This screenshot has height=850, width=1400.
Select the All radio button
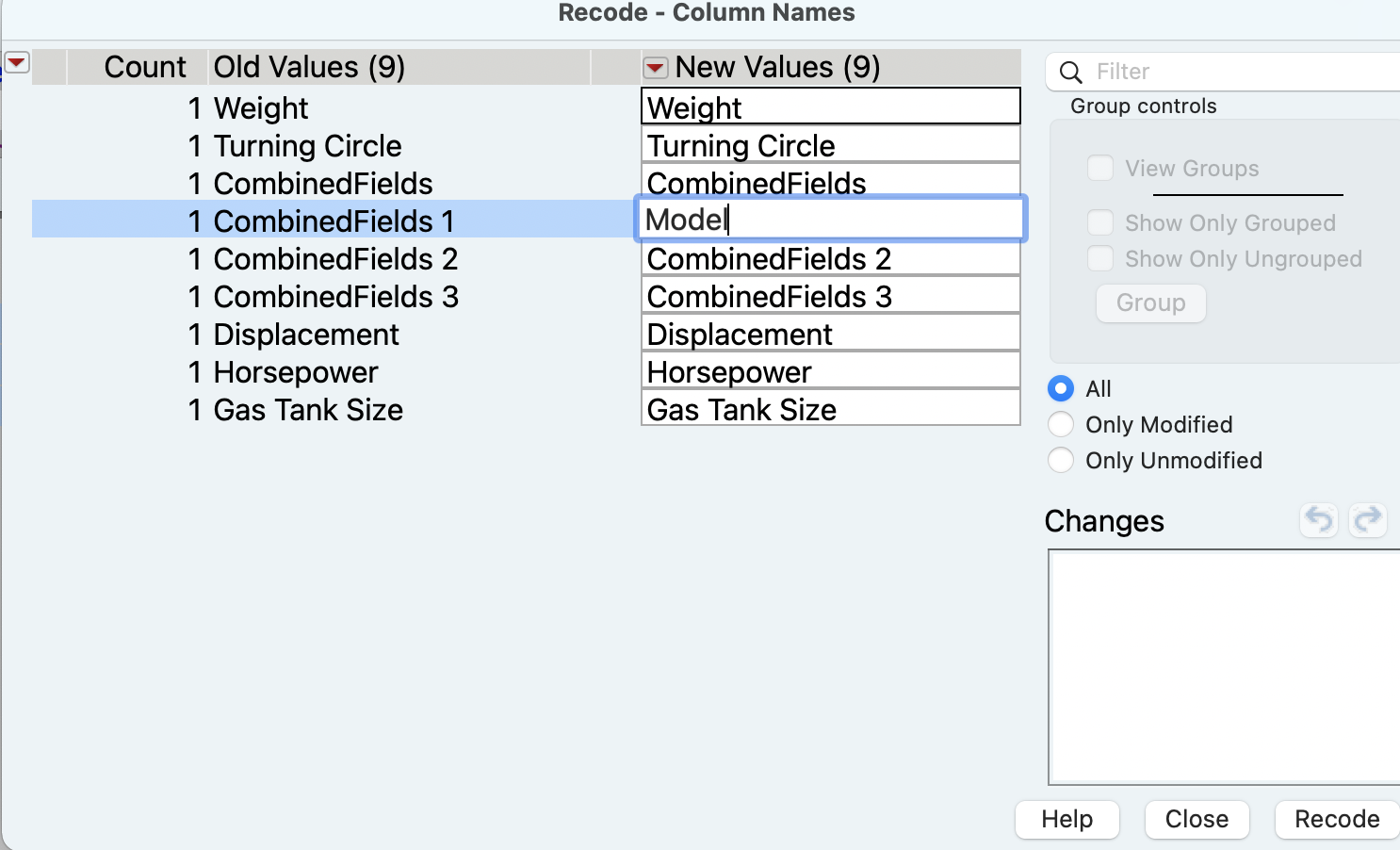click(x=1060, y=388)
